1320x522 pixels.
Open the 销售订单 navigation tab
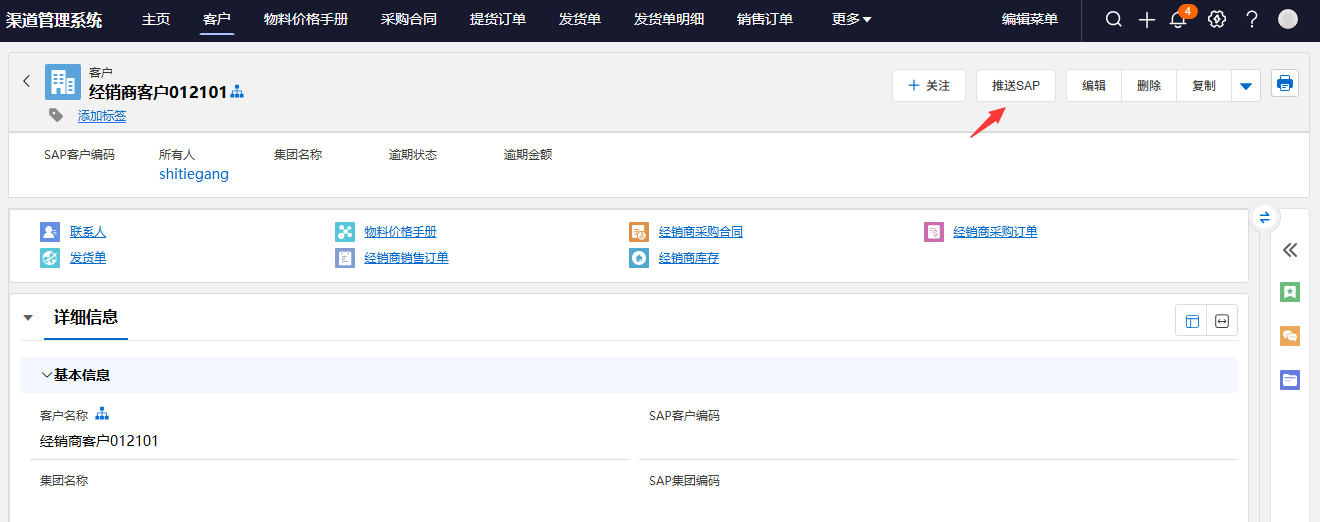point(764,20)
